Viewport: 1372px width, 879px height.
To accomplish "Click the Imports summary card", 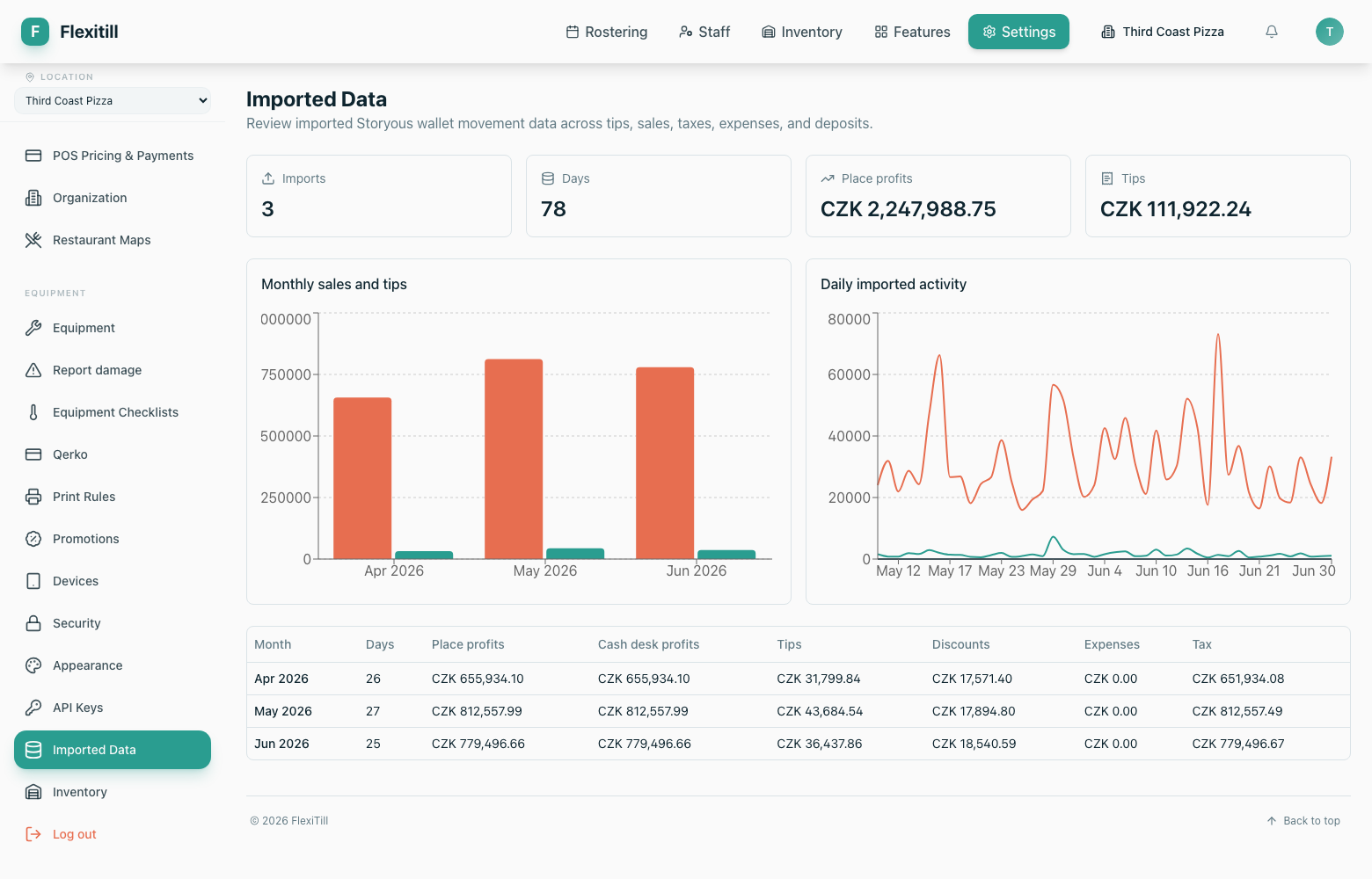I will [379, 196].
